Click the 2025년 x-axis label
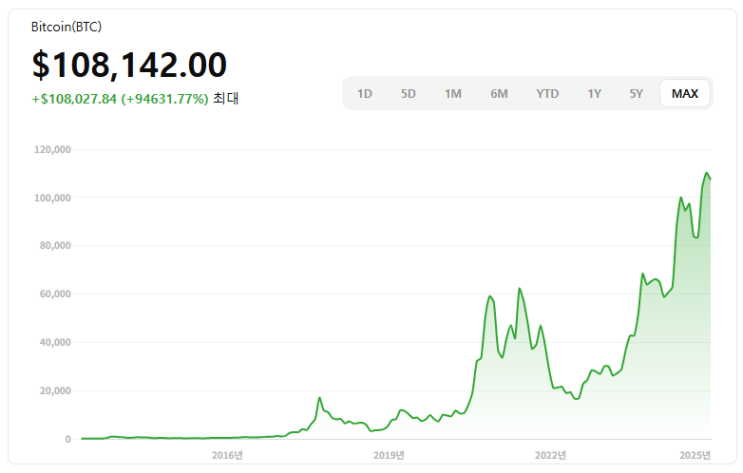 (x=695, y=455)
